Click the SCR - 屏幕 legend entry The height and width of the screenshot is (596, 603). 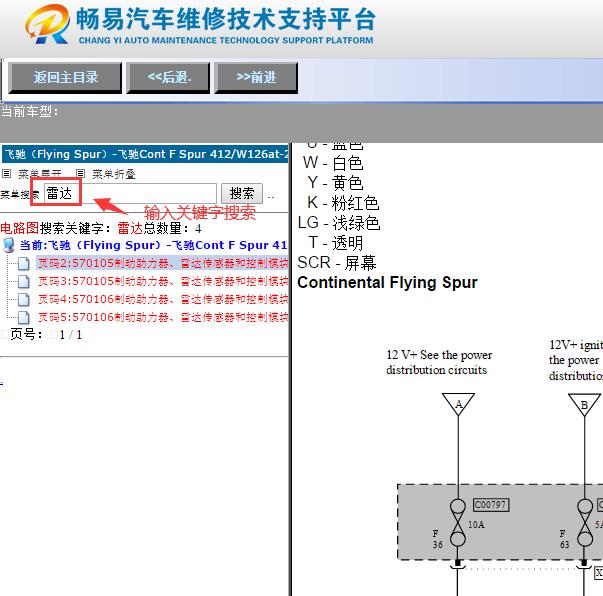(337, 263)
